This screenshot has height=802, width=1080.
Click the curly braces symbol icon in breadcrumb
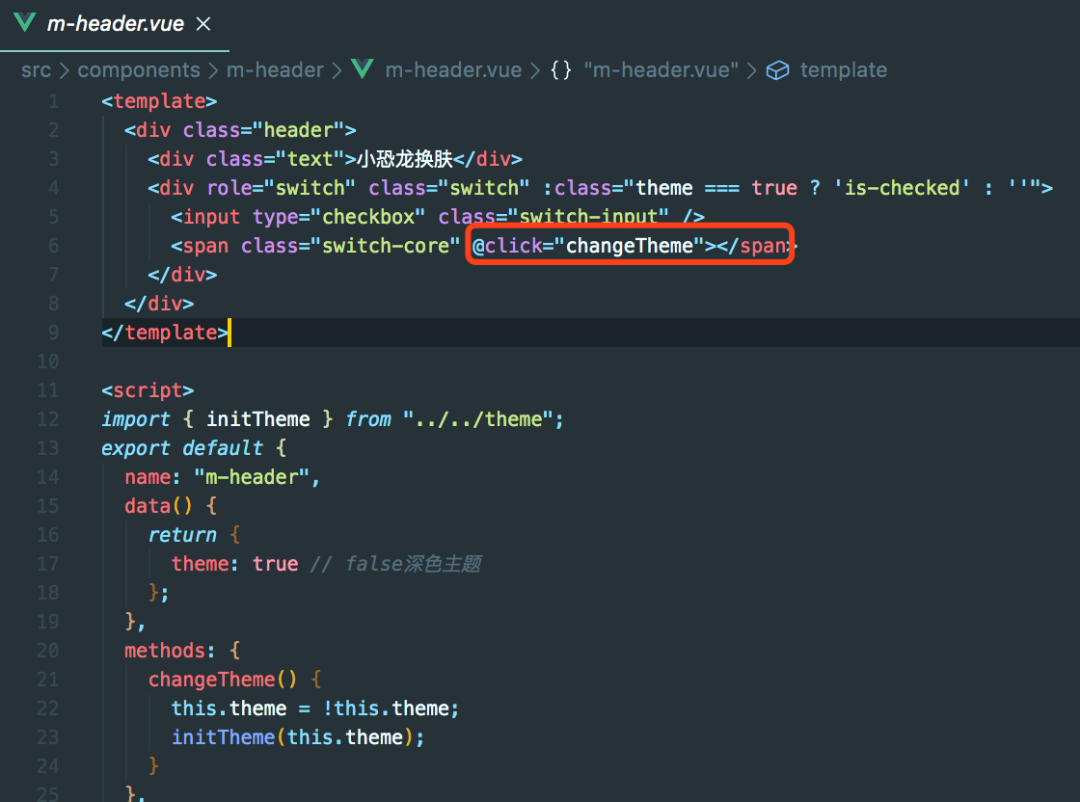[x=561, y=70]
